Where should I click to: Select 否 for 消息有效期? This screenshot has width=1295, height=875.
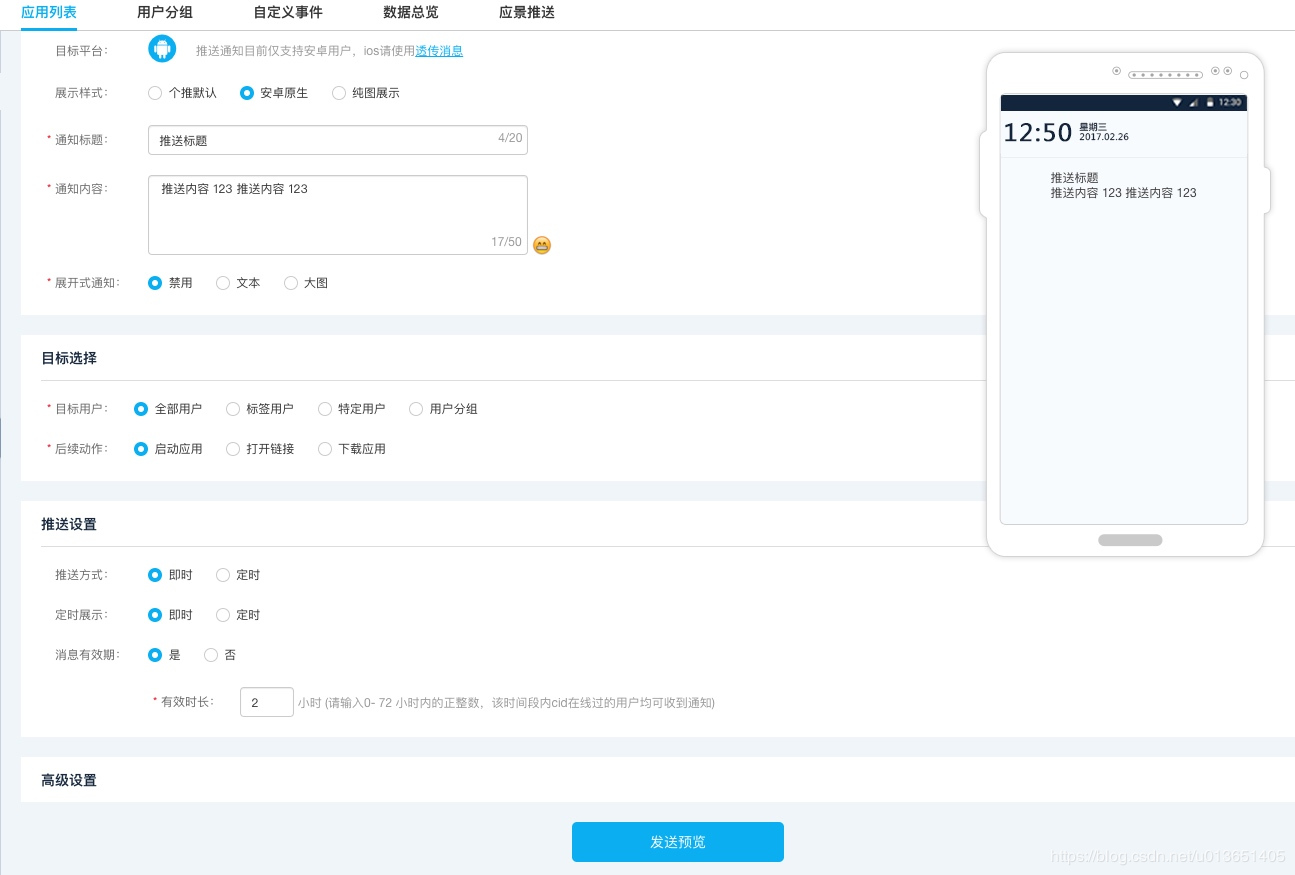[209, 655]
